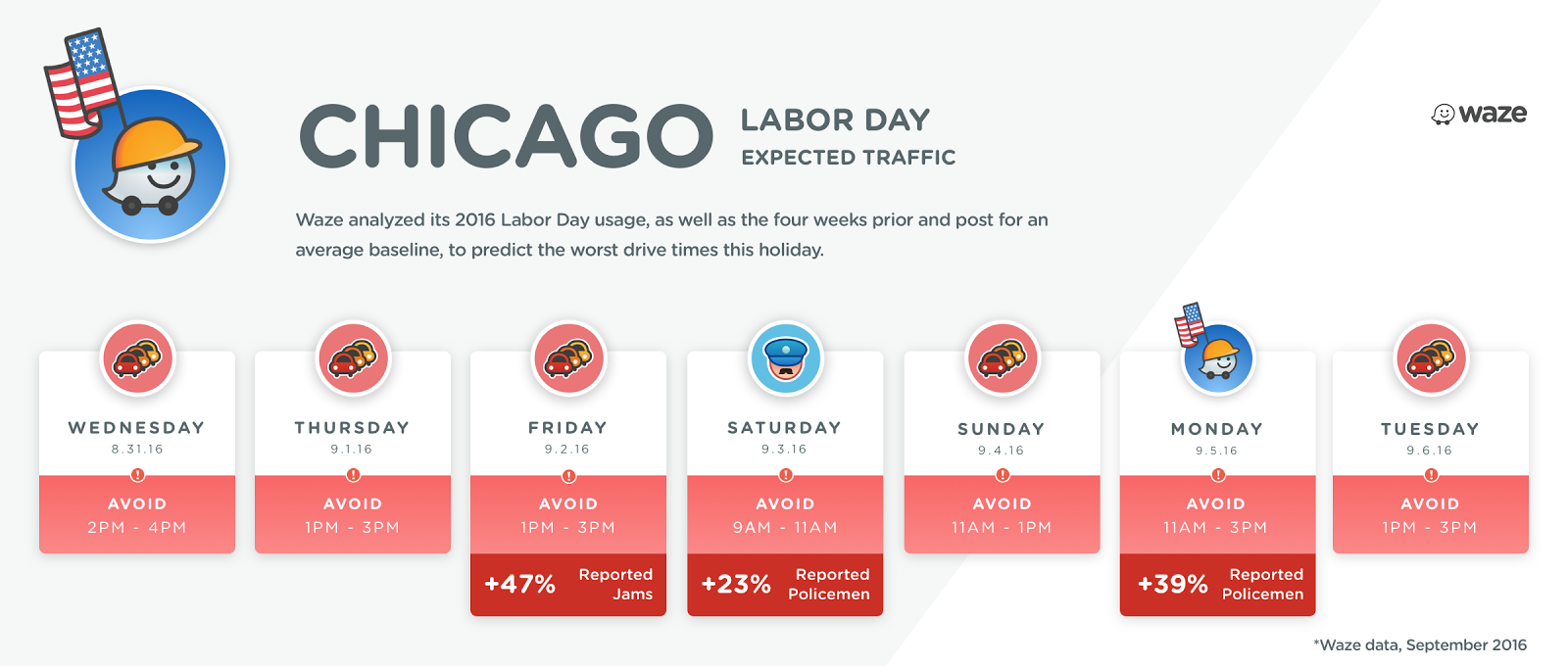Select the Tuesday traffic jam cars icon
The image size is (1568, 666).
1432,358
